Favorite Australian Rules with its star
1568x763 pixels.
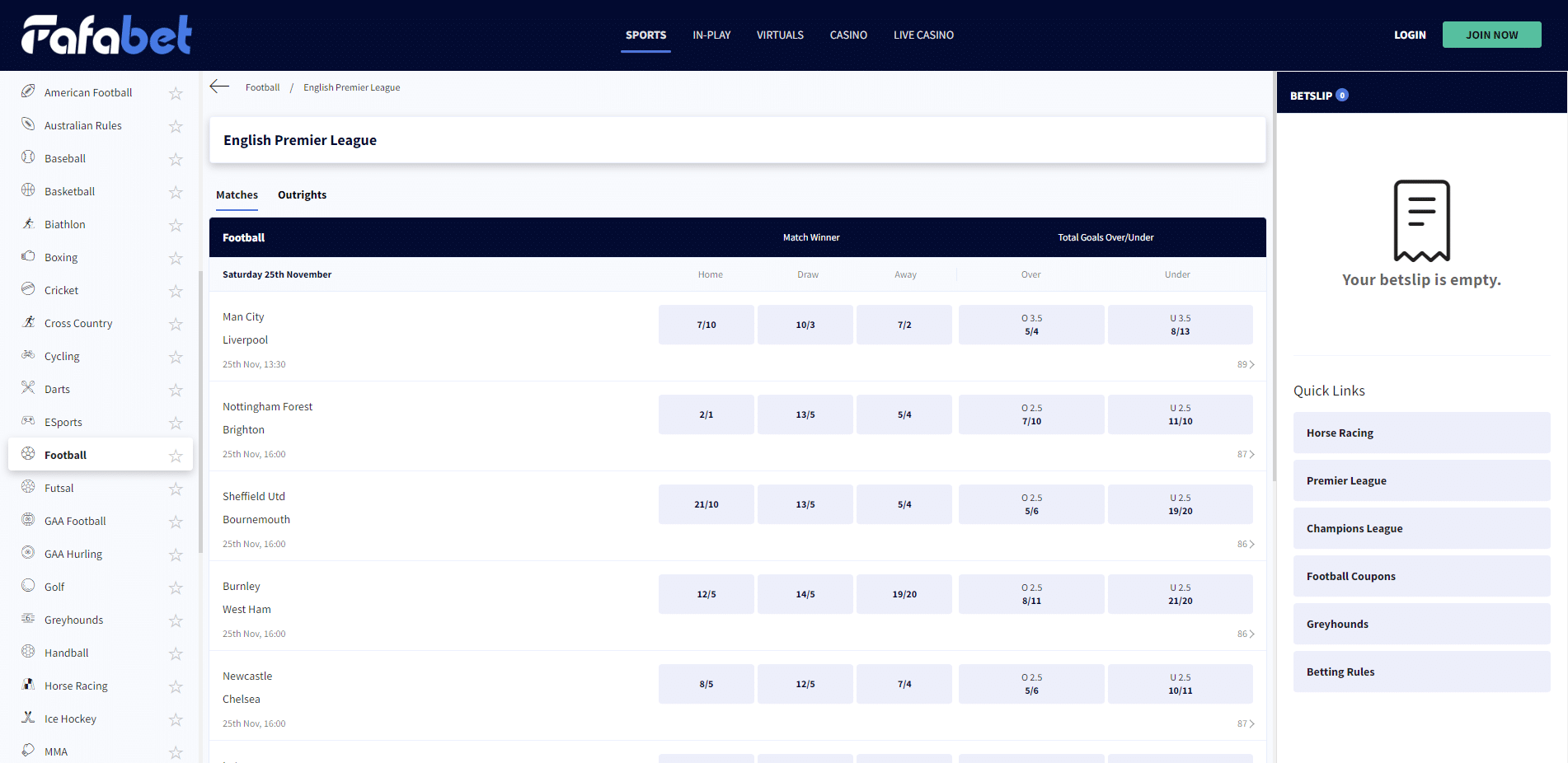pos(176,126)
